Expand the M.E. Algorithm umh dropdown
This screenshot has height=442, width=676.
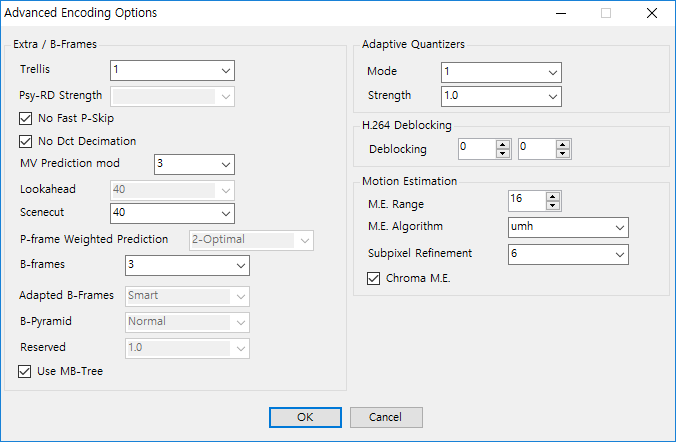click(568, 227)
